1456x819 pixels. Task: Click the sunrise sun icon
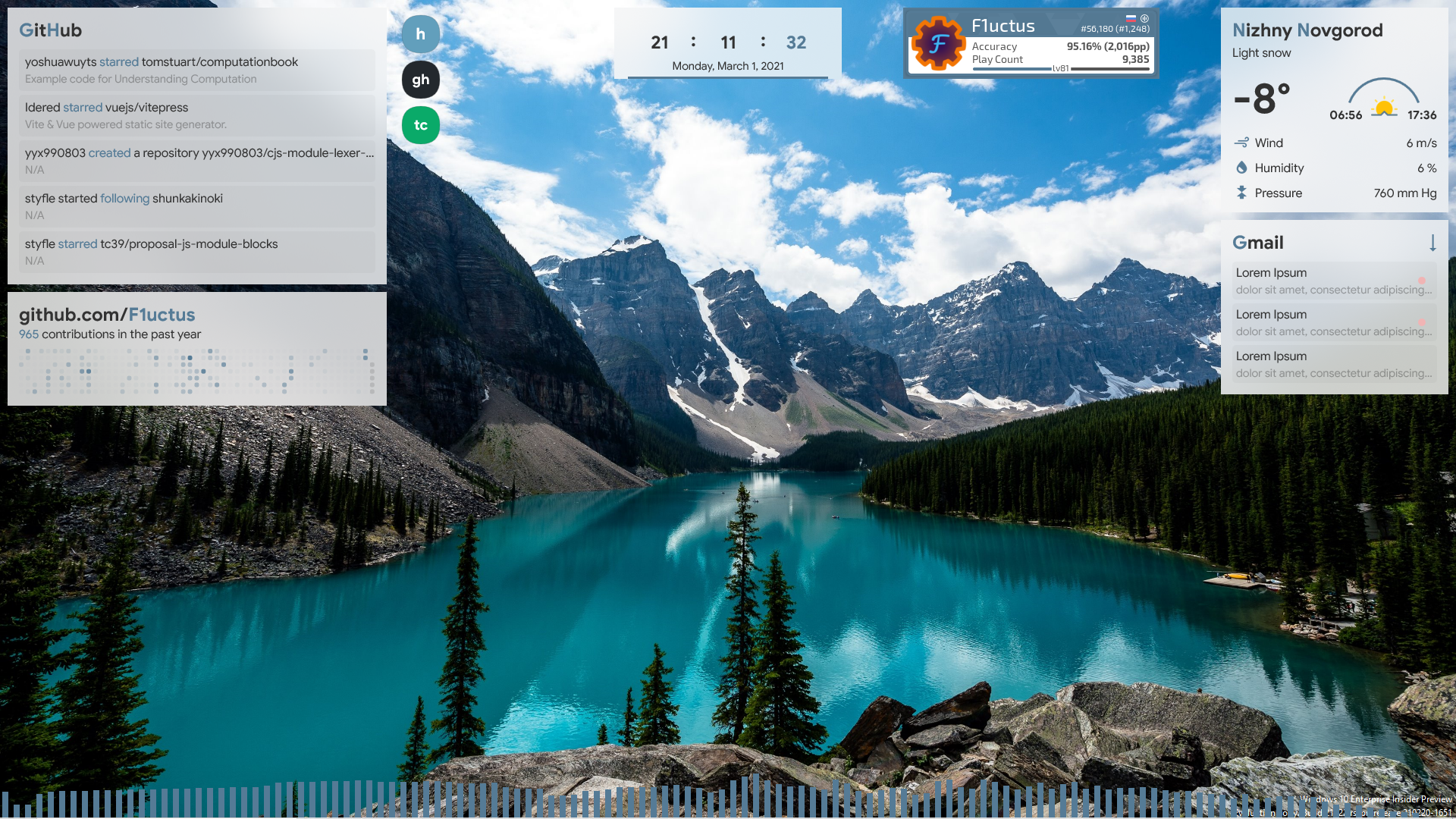pos(1384,107)
